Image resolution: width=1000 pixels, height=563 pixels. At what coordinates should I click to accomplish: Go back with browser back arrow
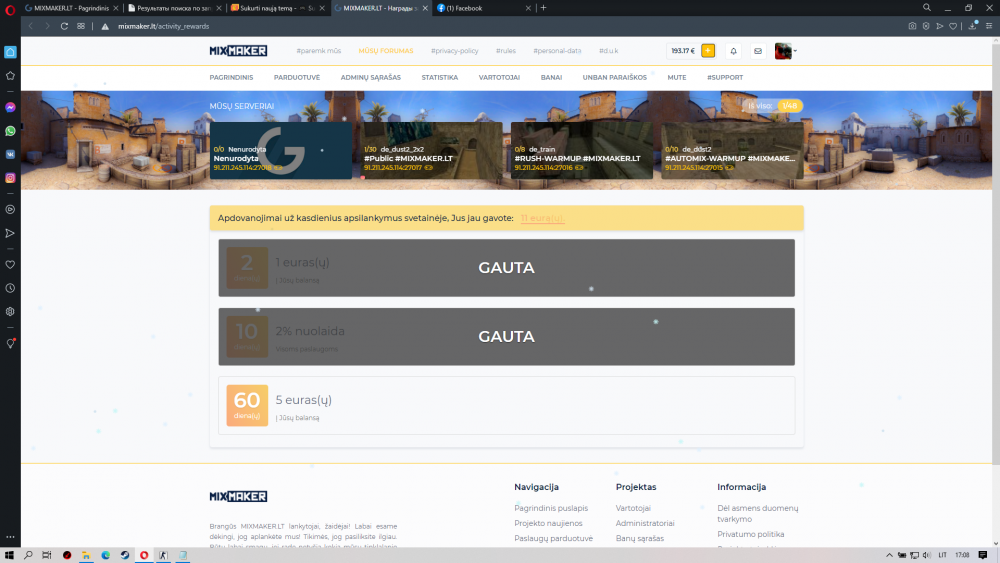(x=30, y=26)
